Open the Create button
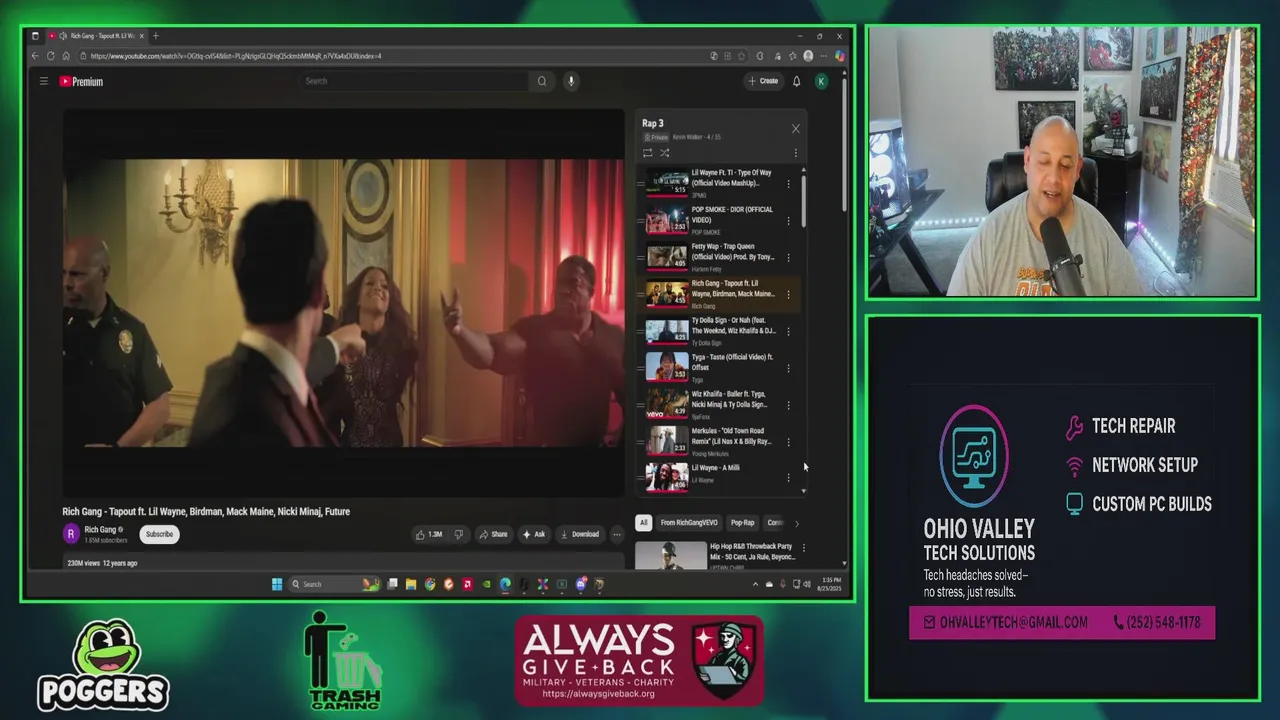The height and width of the screenshot is (720, 1280). (763, 81)
